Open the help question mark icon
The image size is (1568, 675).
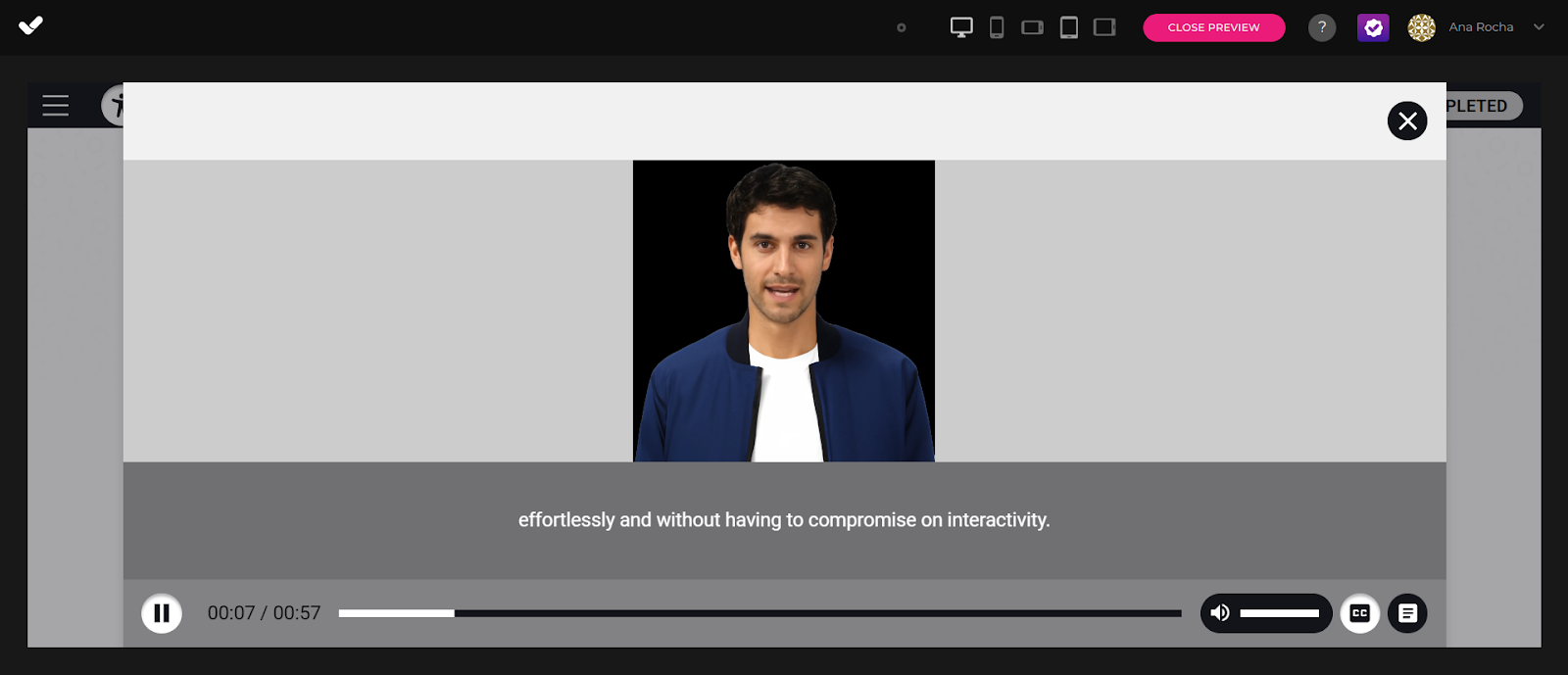point(1322,27)
